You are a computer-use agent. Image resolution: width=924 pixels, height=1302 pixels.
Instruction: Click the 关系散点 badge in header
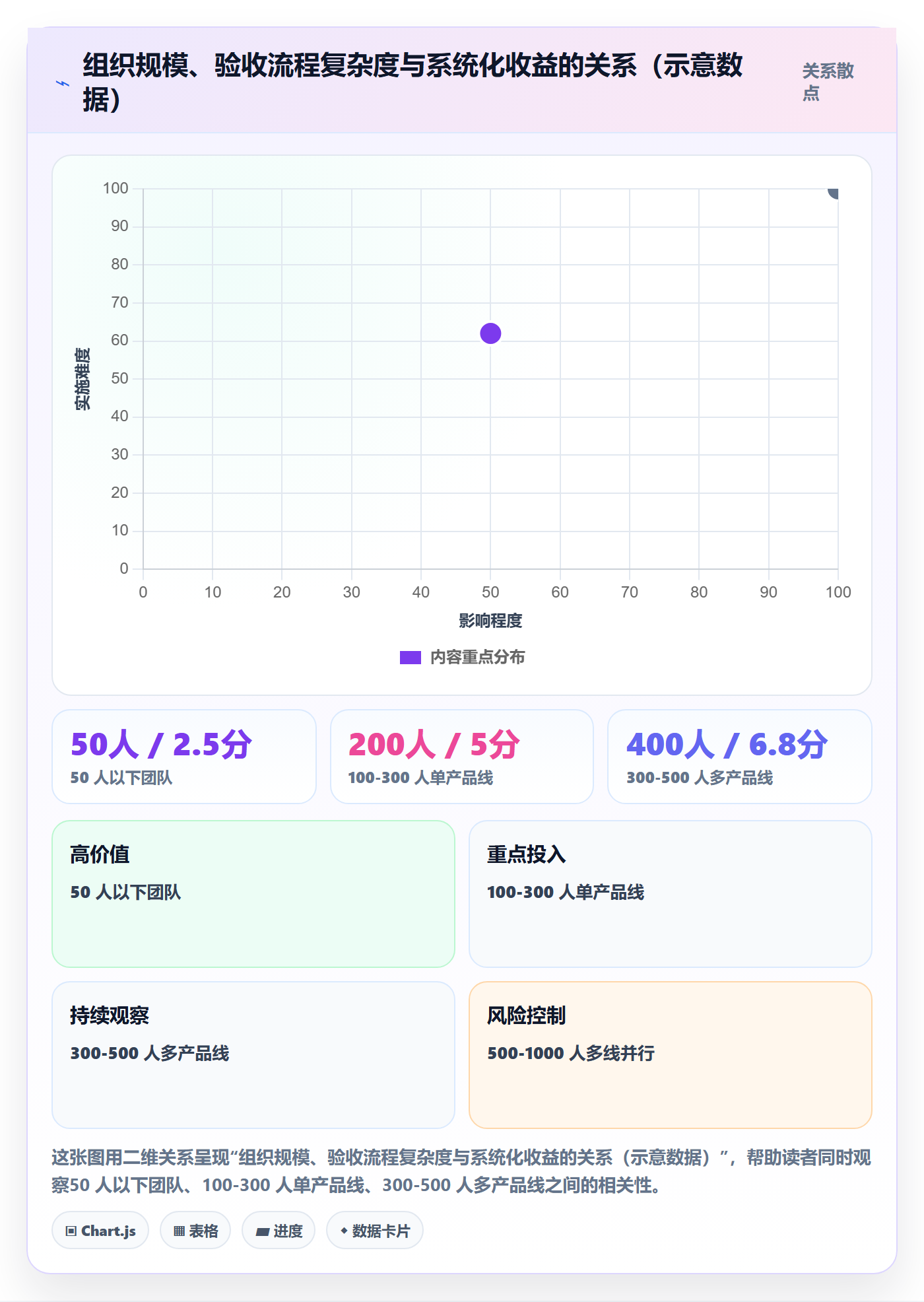(x=828, y=82)
